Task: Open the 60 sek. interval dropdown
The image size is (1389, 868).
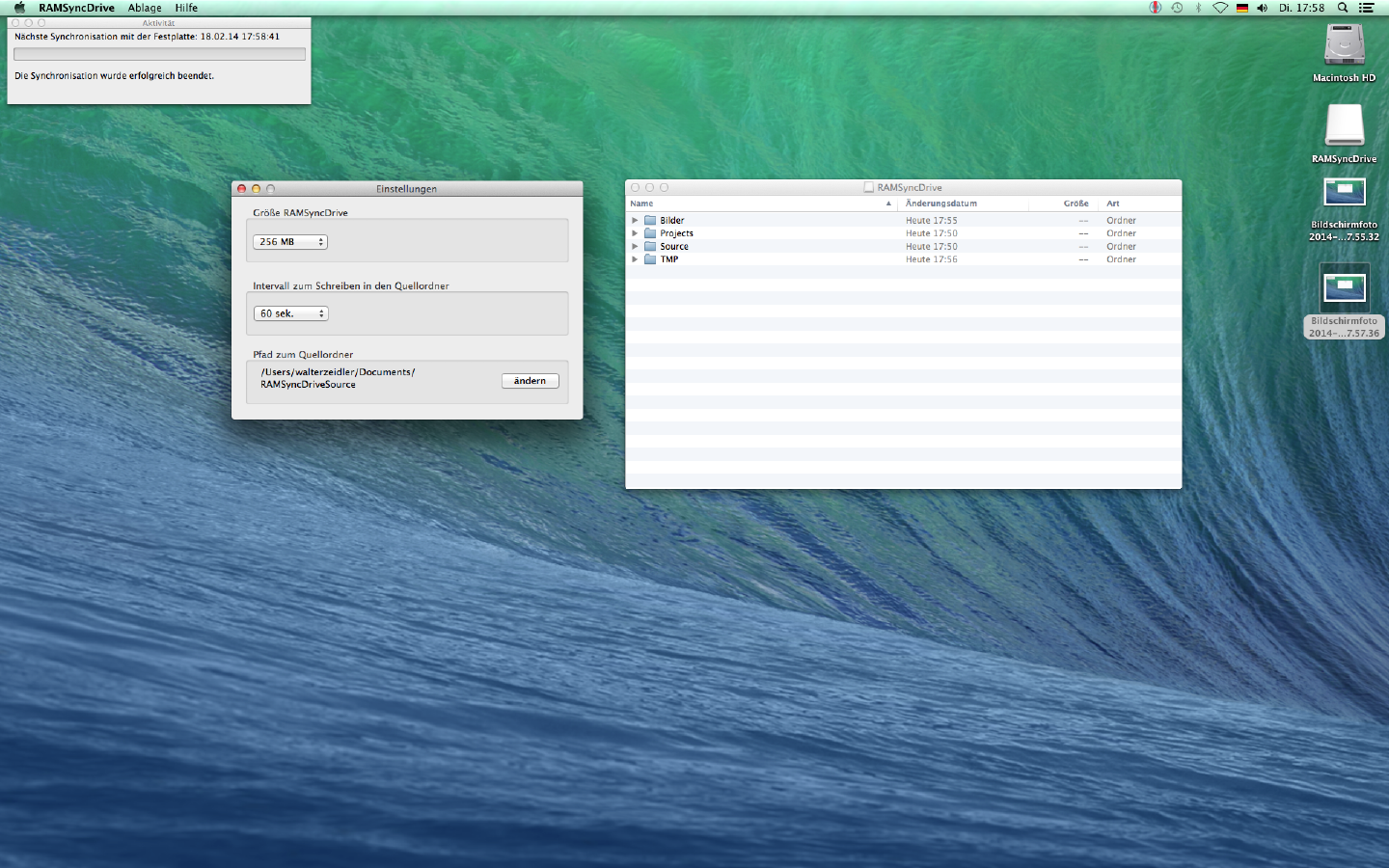Action: pyautogui.click(x=290, y=313)
